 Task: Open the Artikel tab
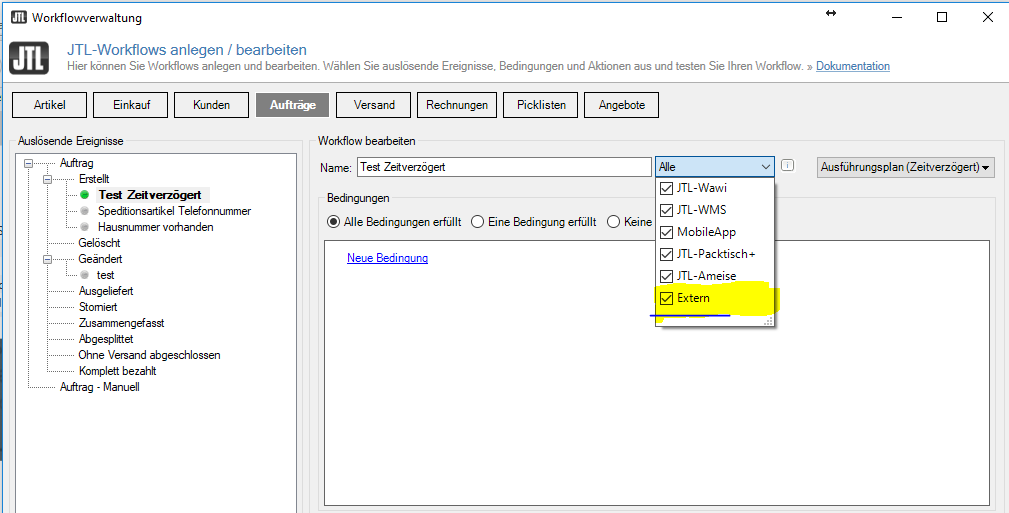[x=50, y=105]
